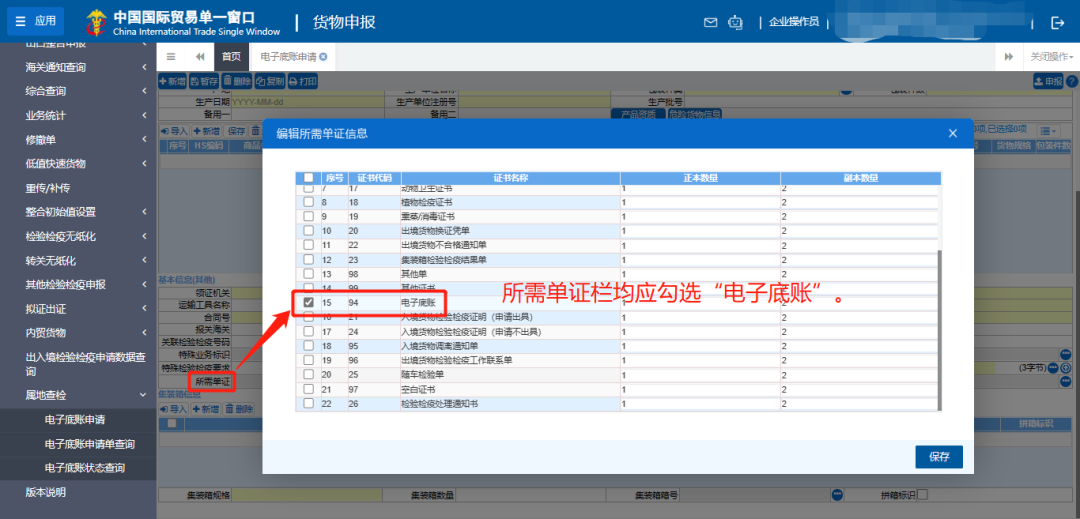The width and height of the screenshot is (1080, 519).
Task: Close the 电子底账申请 tab via its x icon
Action: (x=323, y=57)
